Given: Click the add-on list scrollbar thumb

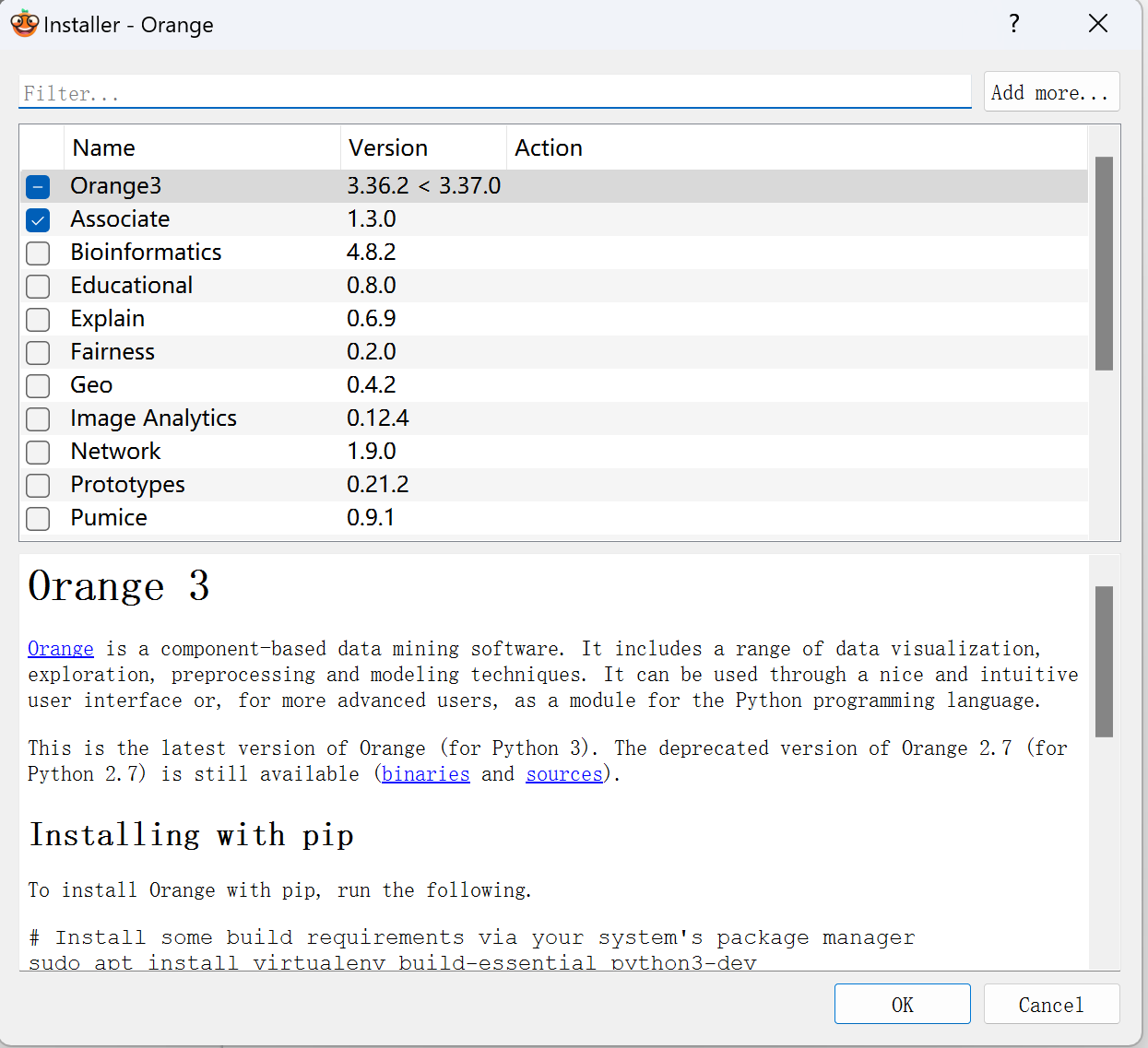Looking at the screenshot, I should (x=1104, y=264).
